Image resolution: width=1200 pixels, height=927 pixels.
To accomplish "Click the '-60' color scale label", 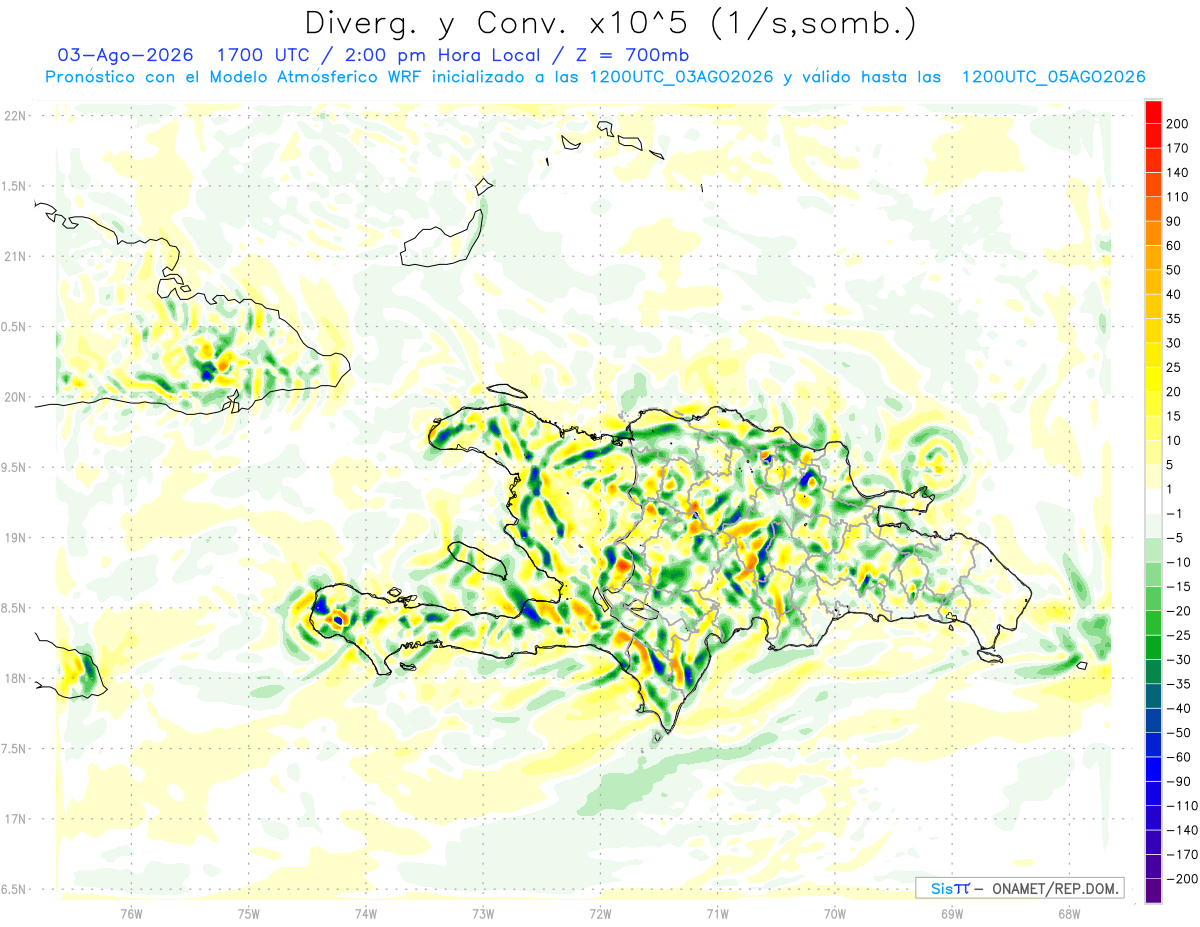I will point(1178,757).
